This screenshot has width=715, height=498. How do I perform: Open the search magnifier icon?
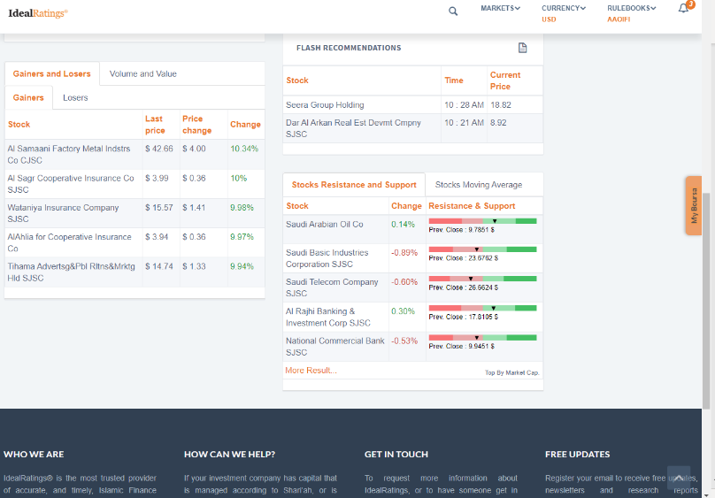click(x=453, y=11)
